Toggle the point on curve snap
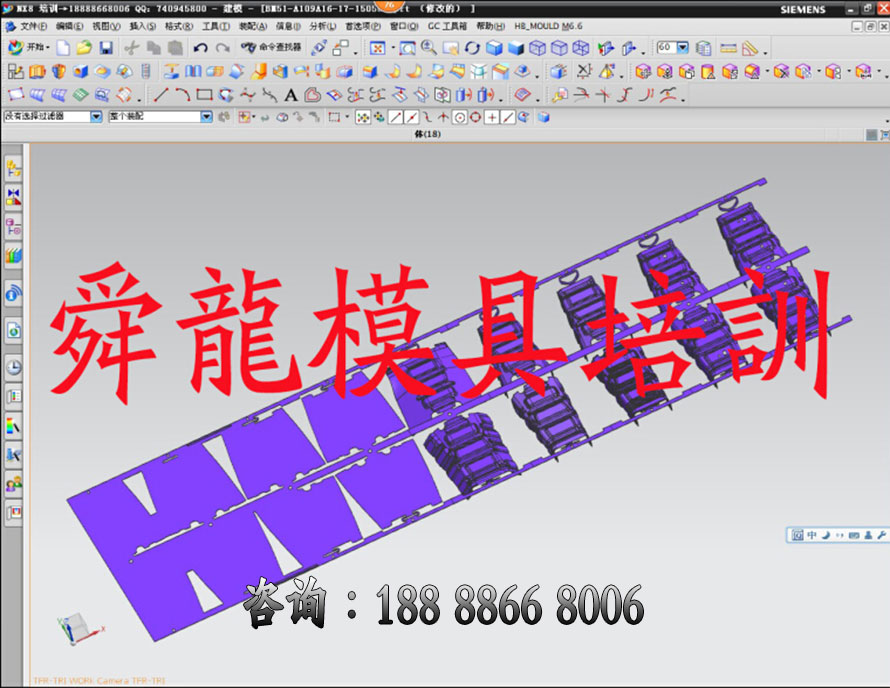The image size is (890, 688). click(508, 117)
